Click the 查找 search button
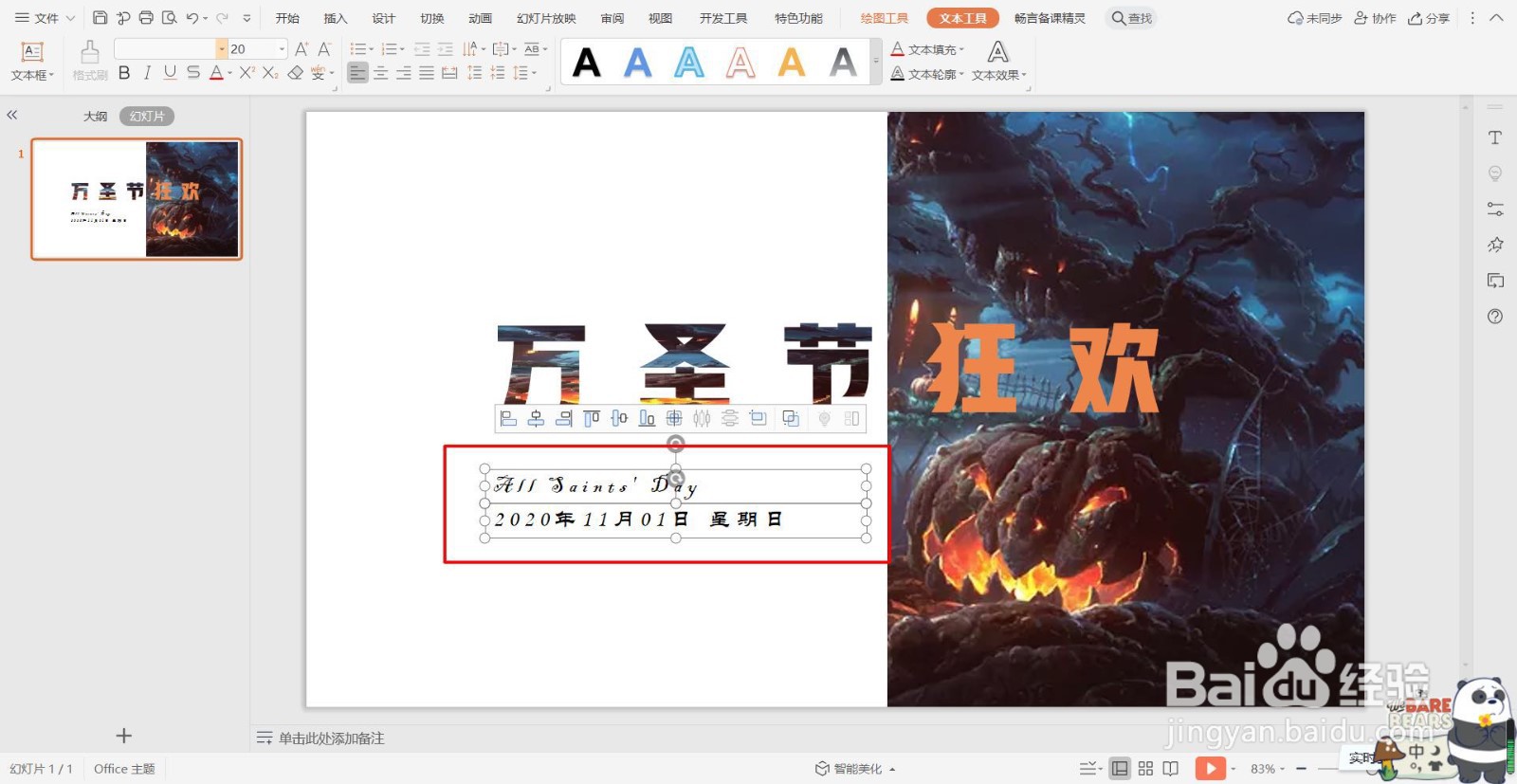This screenshot has height=784, width=1517. [1131, 18]
